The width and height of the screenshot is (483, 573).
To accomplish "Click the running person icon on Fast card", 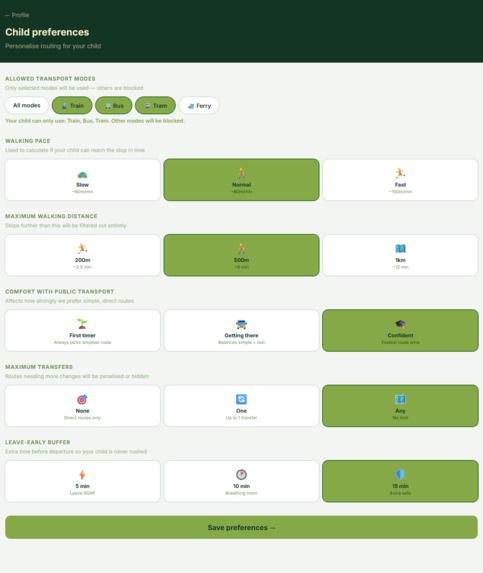I will click(x=400, y=173).
